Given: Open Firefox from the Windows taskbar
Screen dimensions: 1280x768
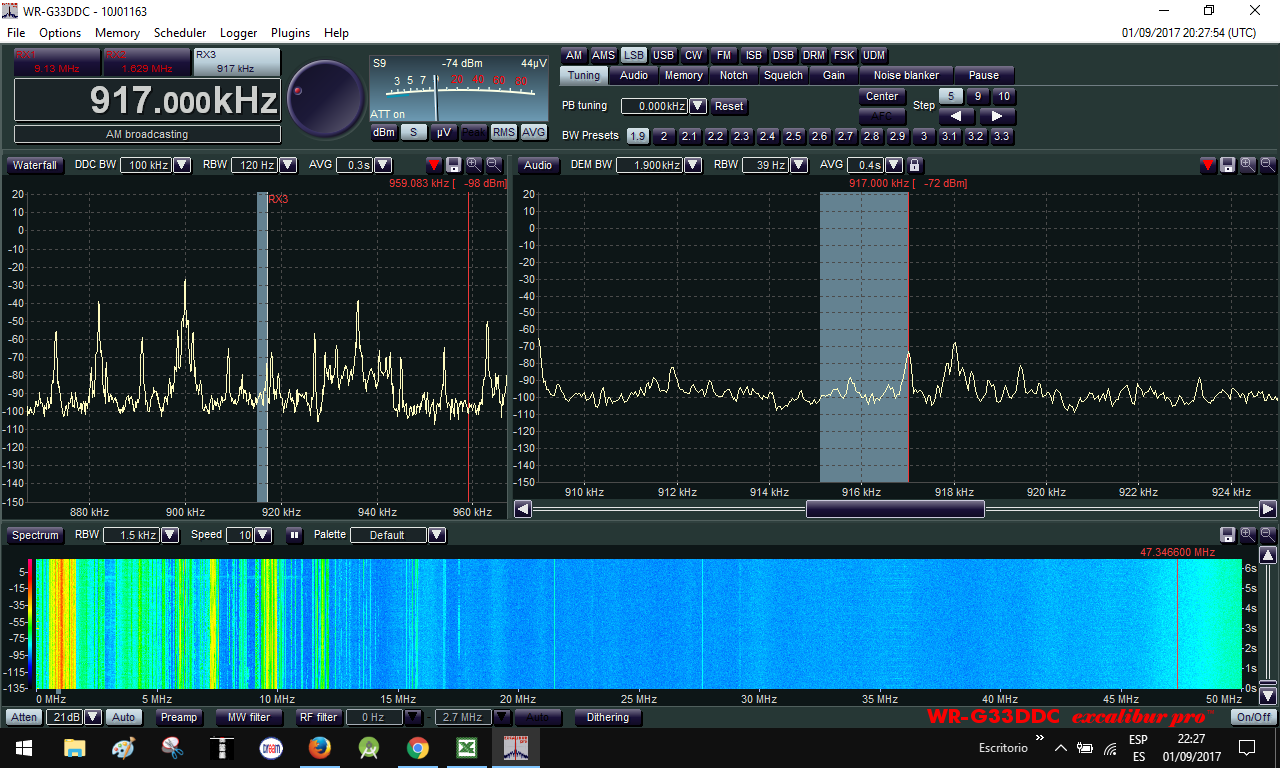Looking at the screenshot, I should pyautogui.click(x=319, y=747).
